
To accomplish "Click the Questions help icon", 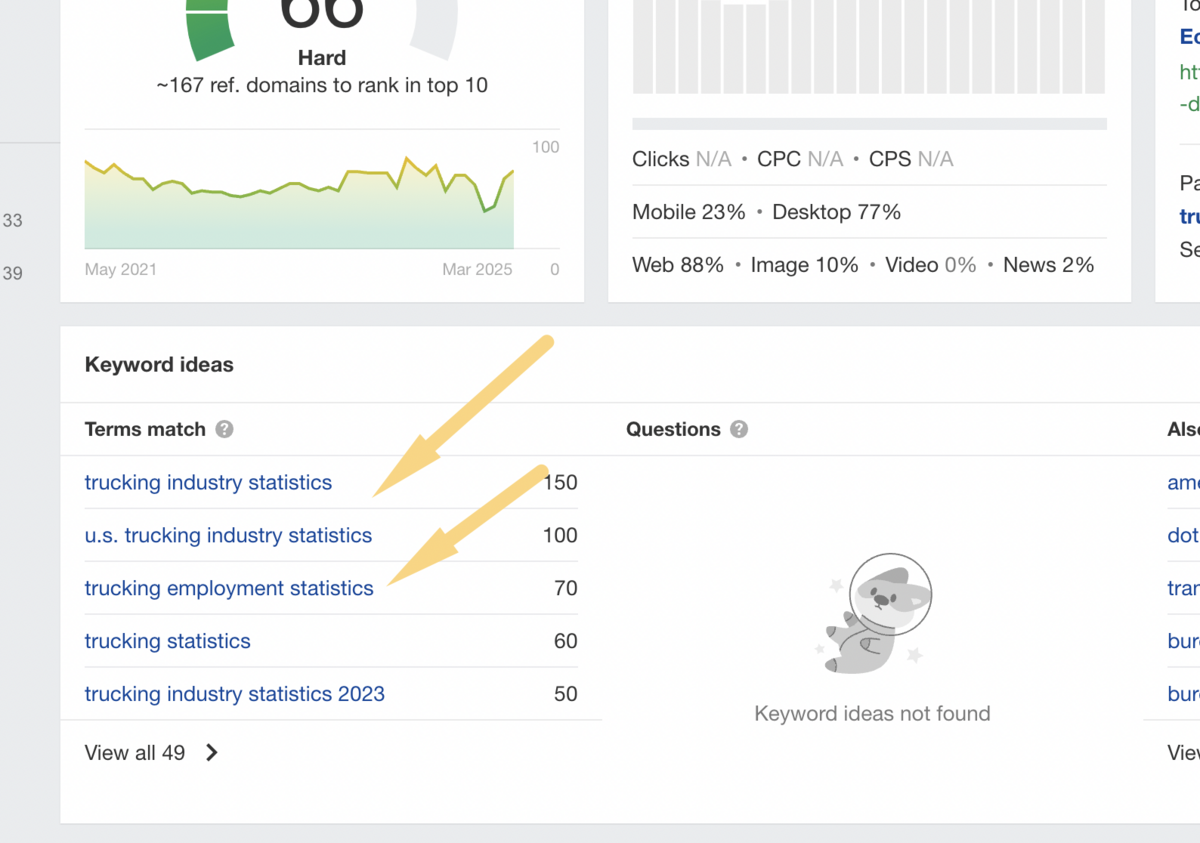I will [x=738, y=429].
